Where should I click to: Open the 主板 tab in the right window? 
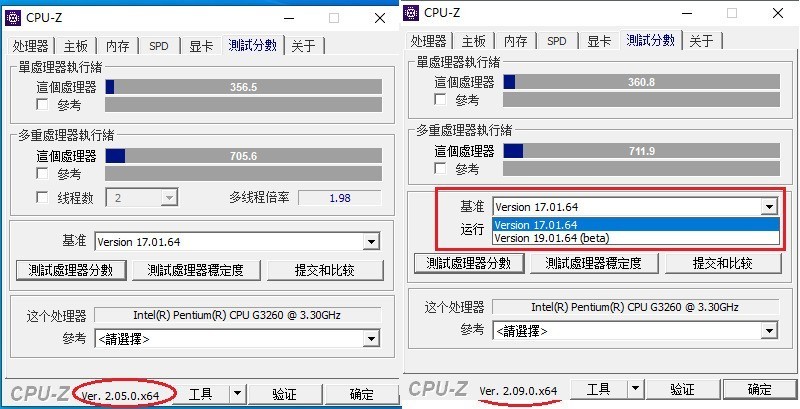coord(473,41)
